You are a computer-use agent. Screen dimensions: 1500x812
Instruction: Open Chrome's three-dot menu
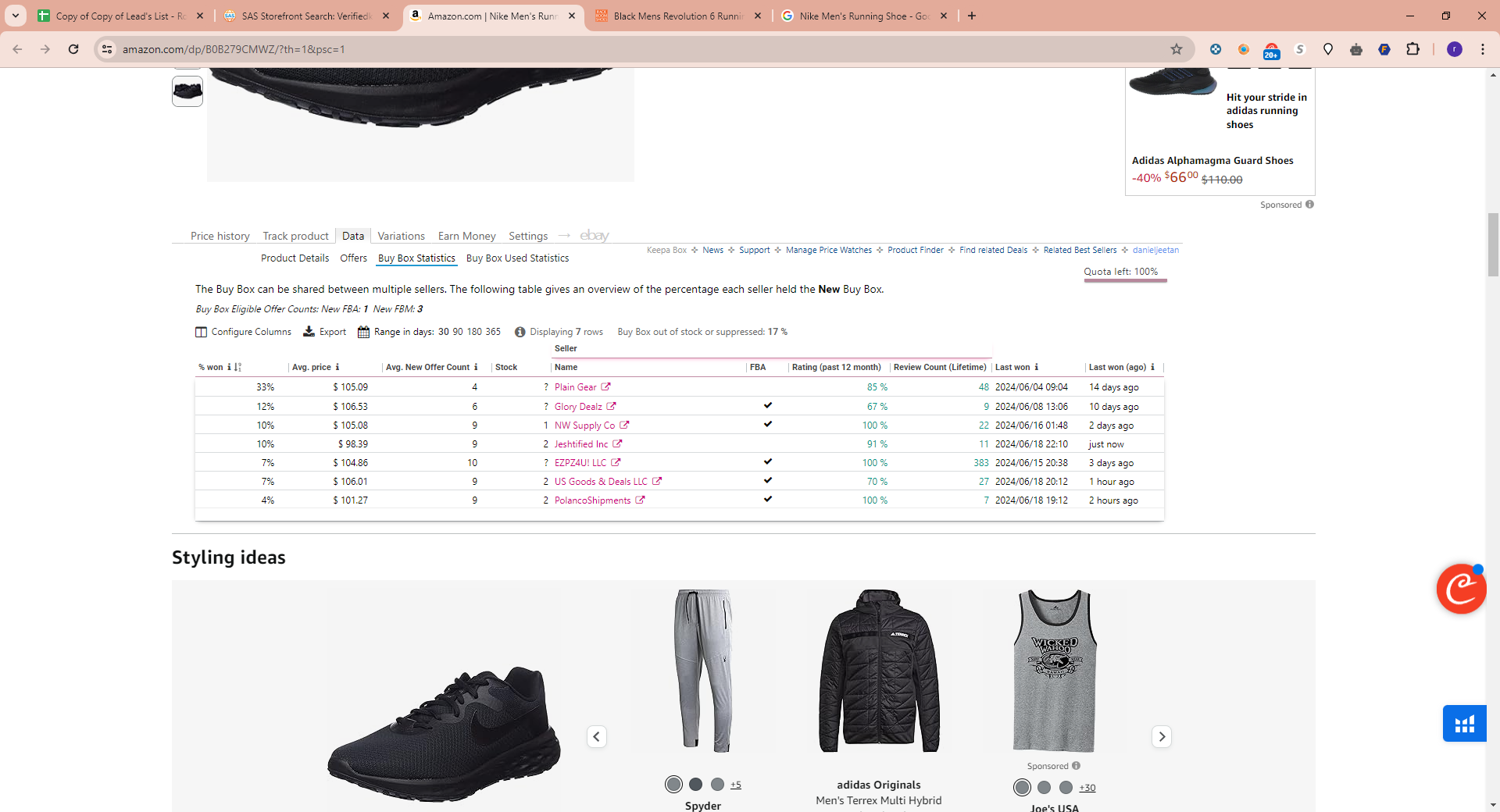1483,49
